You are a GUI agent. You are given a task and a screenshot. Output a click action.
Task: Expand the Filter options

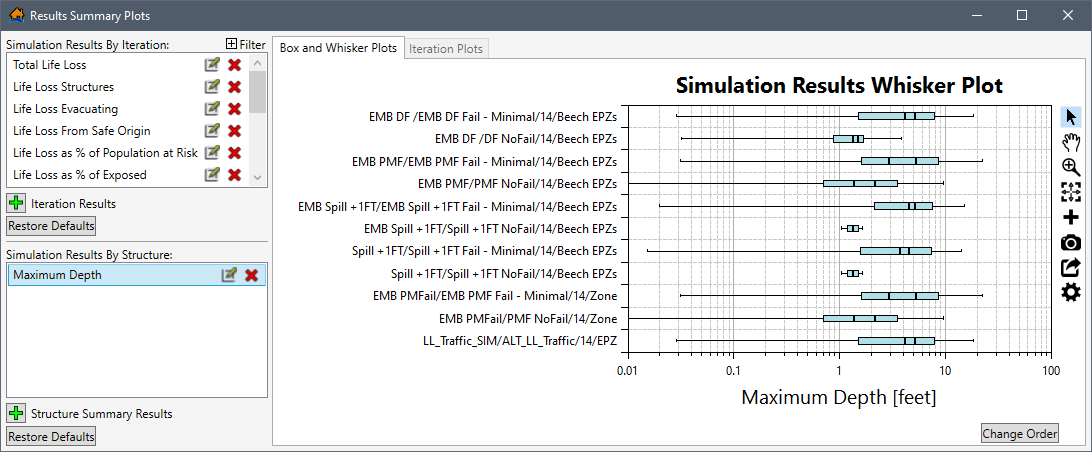point(246,45)
